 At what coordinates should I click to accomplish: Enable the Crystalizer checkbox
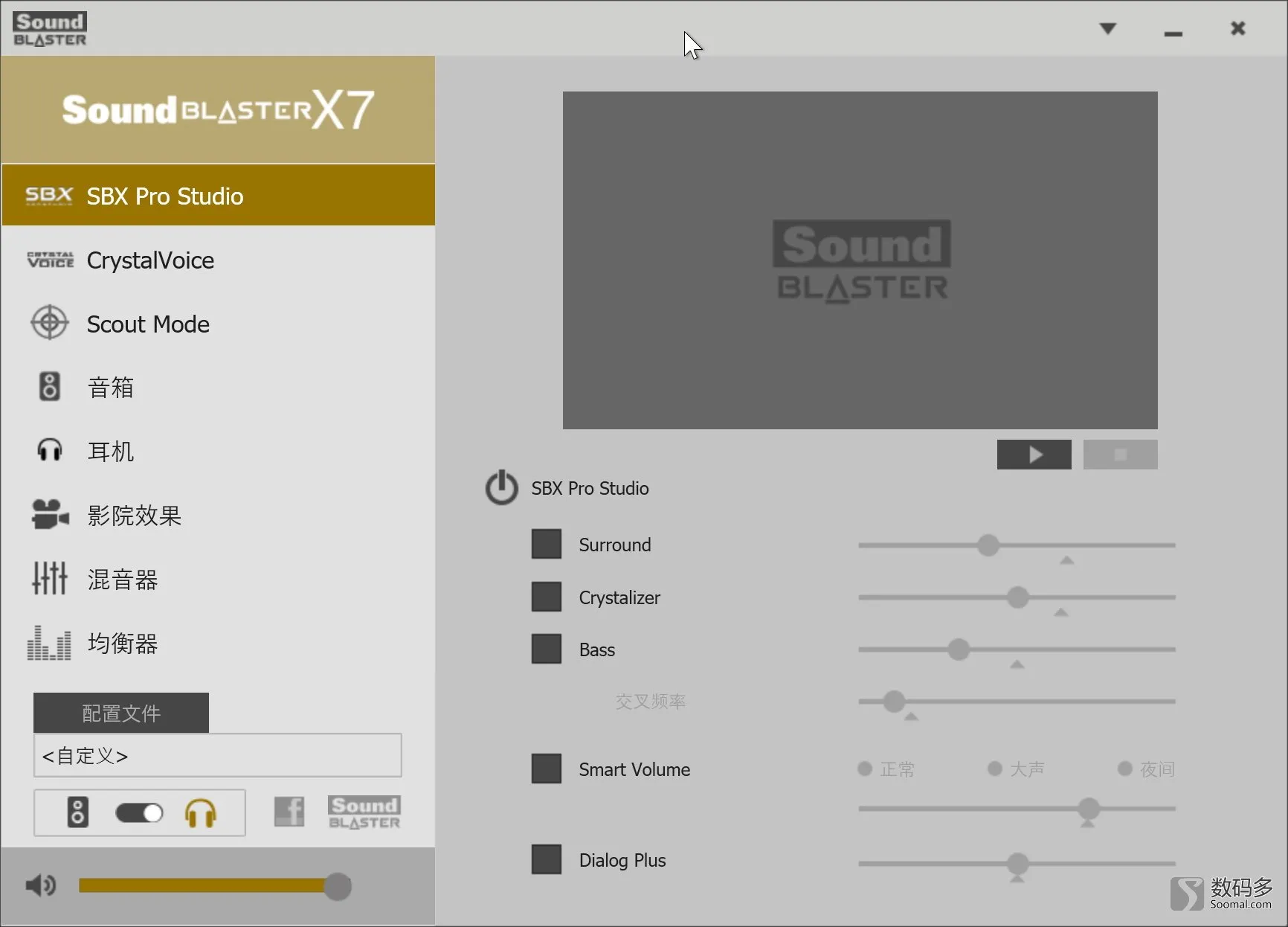(547, 597)
